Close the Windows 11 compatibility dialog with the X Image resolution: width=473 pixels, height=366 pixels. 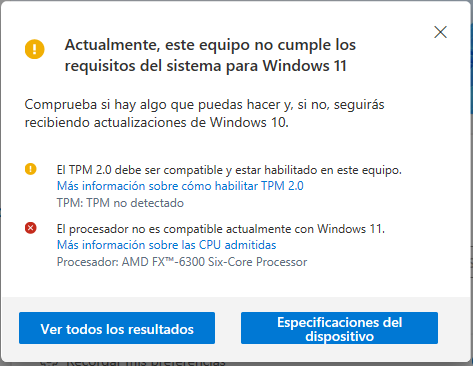point(440,32)
